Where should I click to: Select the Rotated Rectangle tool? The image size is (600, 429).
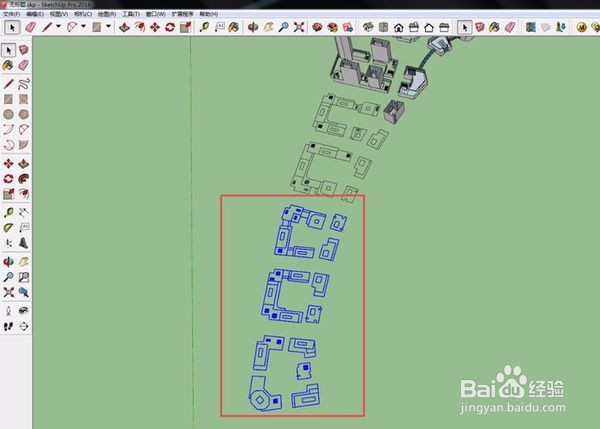coord(24,99)
